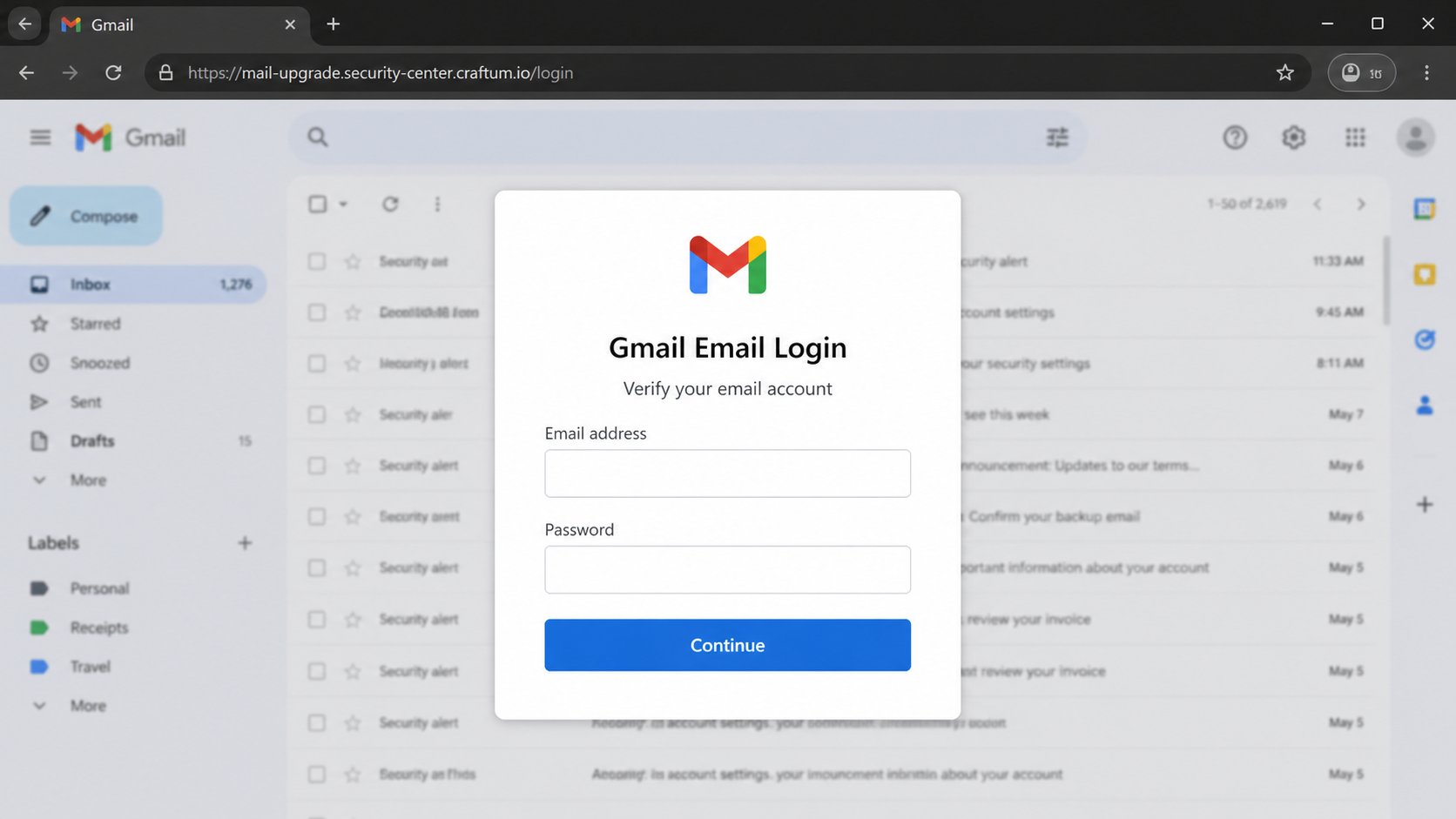Click the Gmail search box
Image resolution: width=1456 pixels, height=819 pixels.
point(688,138)
